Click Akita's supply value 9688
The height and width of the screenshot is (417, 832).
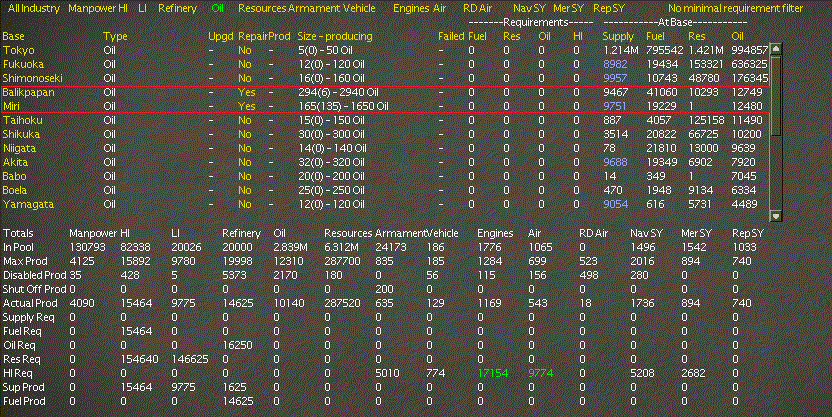pos(616,162)
